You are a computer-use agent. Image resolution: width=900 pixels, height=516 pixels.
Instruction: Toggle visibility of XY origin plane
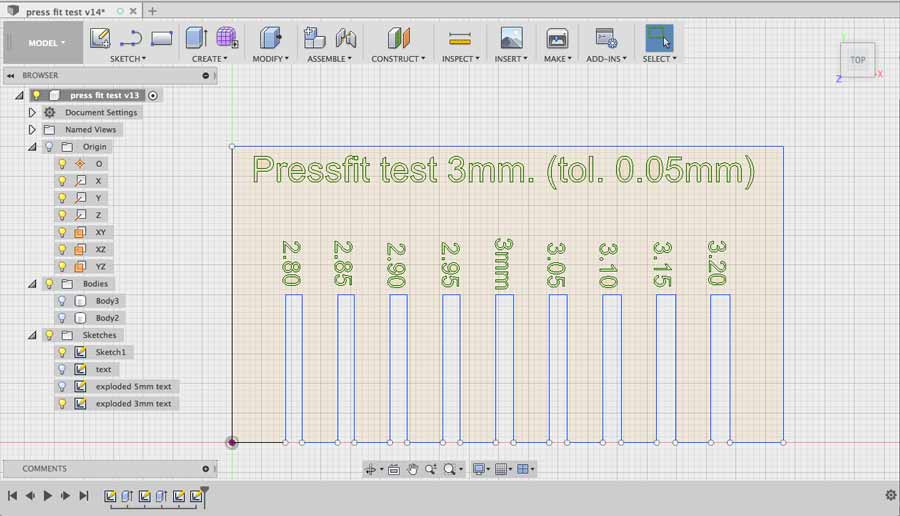(62, 232)
